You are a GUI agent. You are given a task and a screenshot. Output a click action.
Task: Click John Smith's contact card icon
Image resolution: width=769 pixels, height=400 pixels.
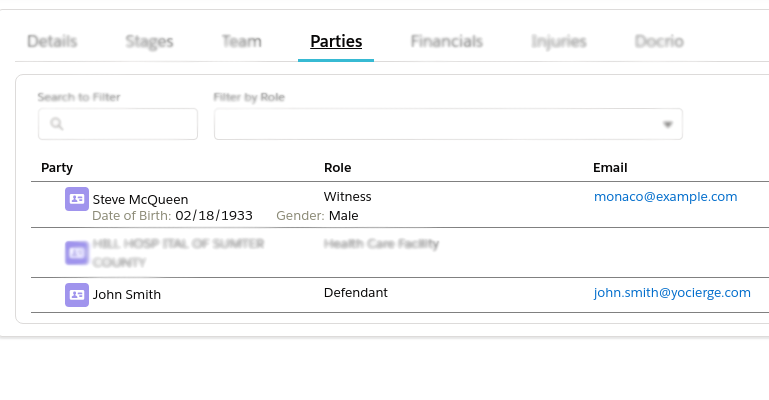tap(77, 294)
